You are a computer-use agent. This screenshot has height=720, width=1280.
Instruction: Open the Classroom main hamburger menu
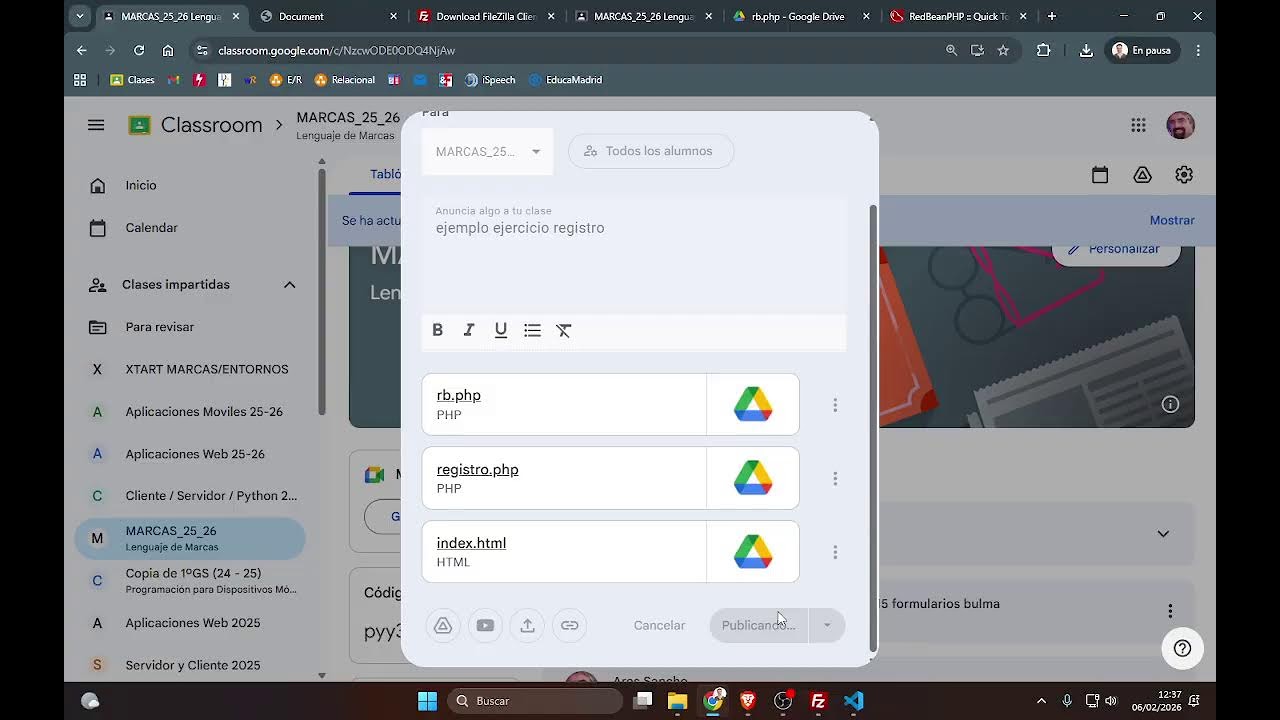pyautogui.click(x=96, y=125)
